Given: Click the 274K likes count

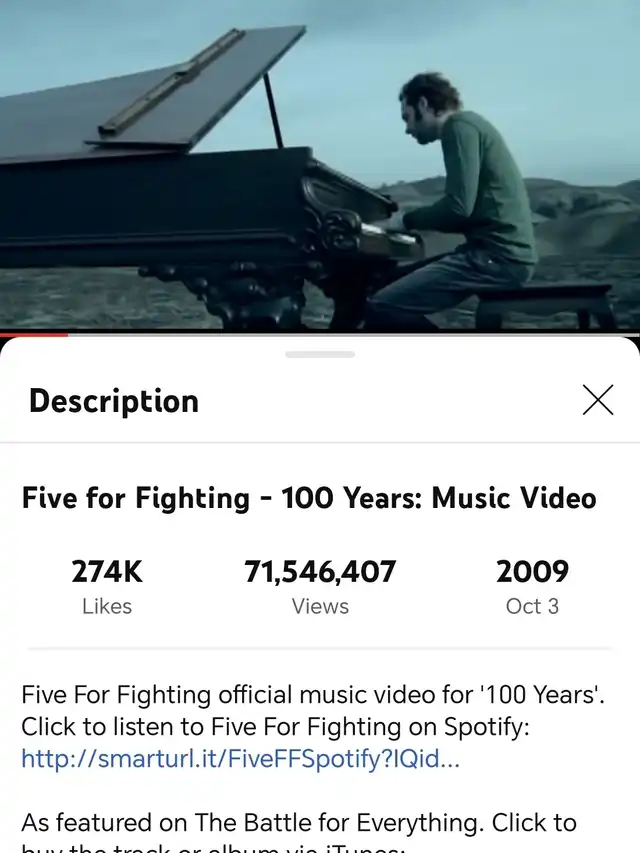Looking at the screenshot, I should point(107,572).
